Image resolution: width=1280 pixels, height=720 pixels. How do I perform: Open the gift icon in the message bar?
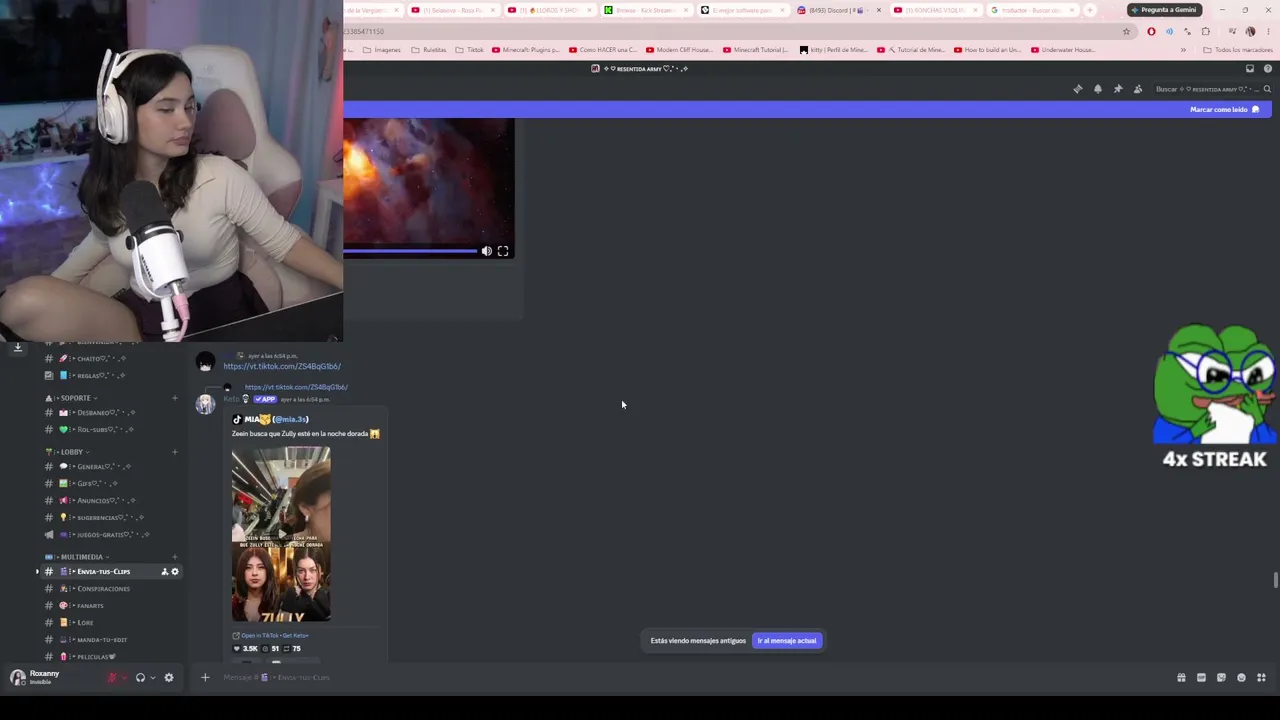coord(1181,678)
